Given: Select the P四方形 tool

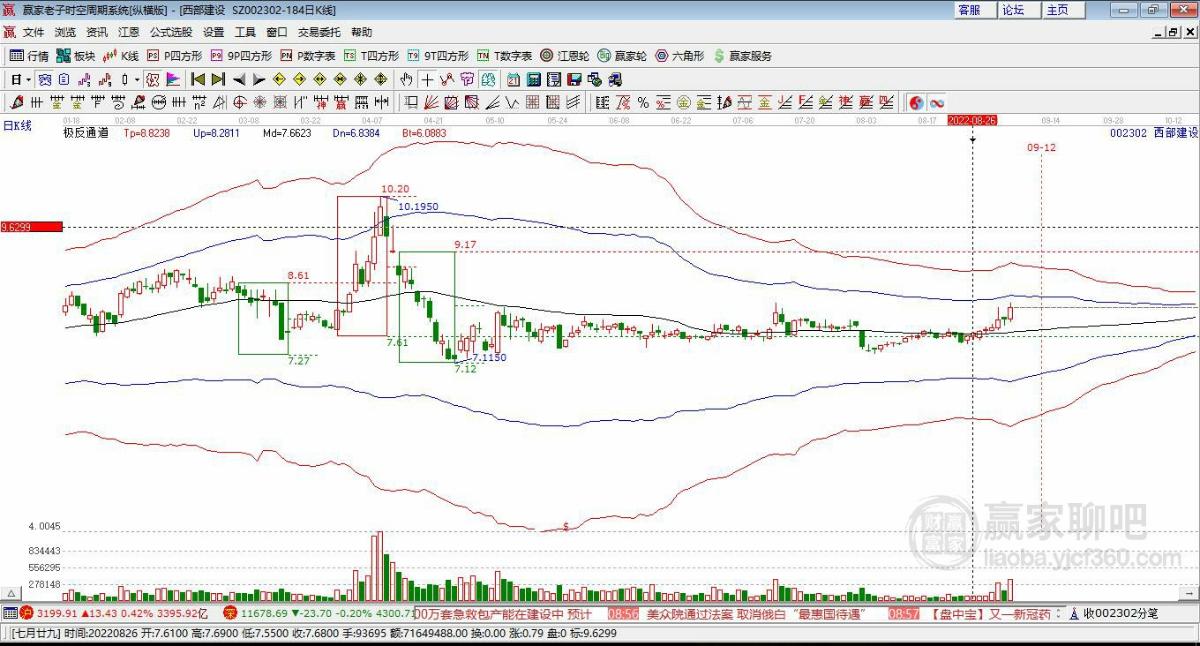Looking at the screenshot, I should click(x=175, y=56).
